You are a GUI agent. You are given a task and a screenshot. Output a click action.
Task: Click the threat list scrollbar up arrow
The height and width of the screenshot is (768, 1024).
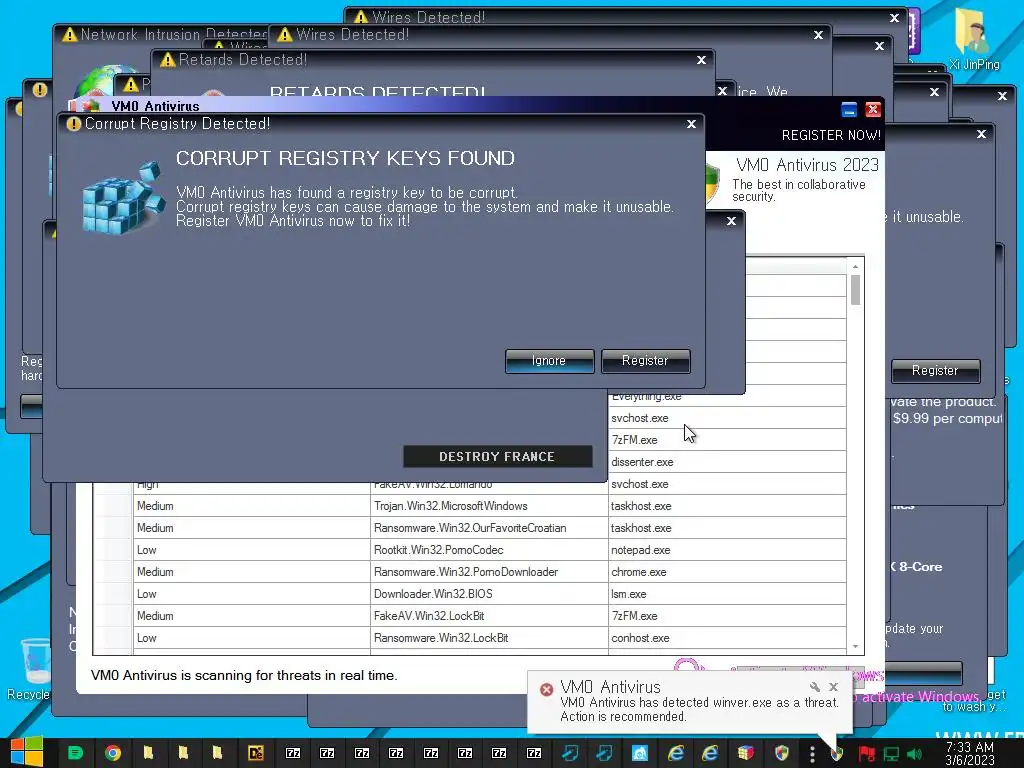coord(855,266)
